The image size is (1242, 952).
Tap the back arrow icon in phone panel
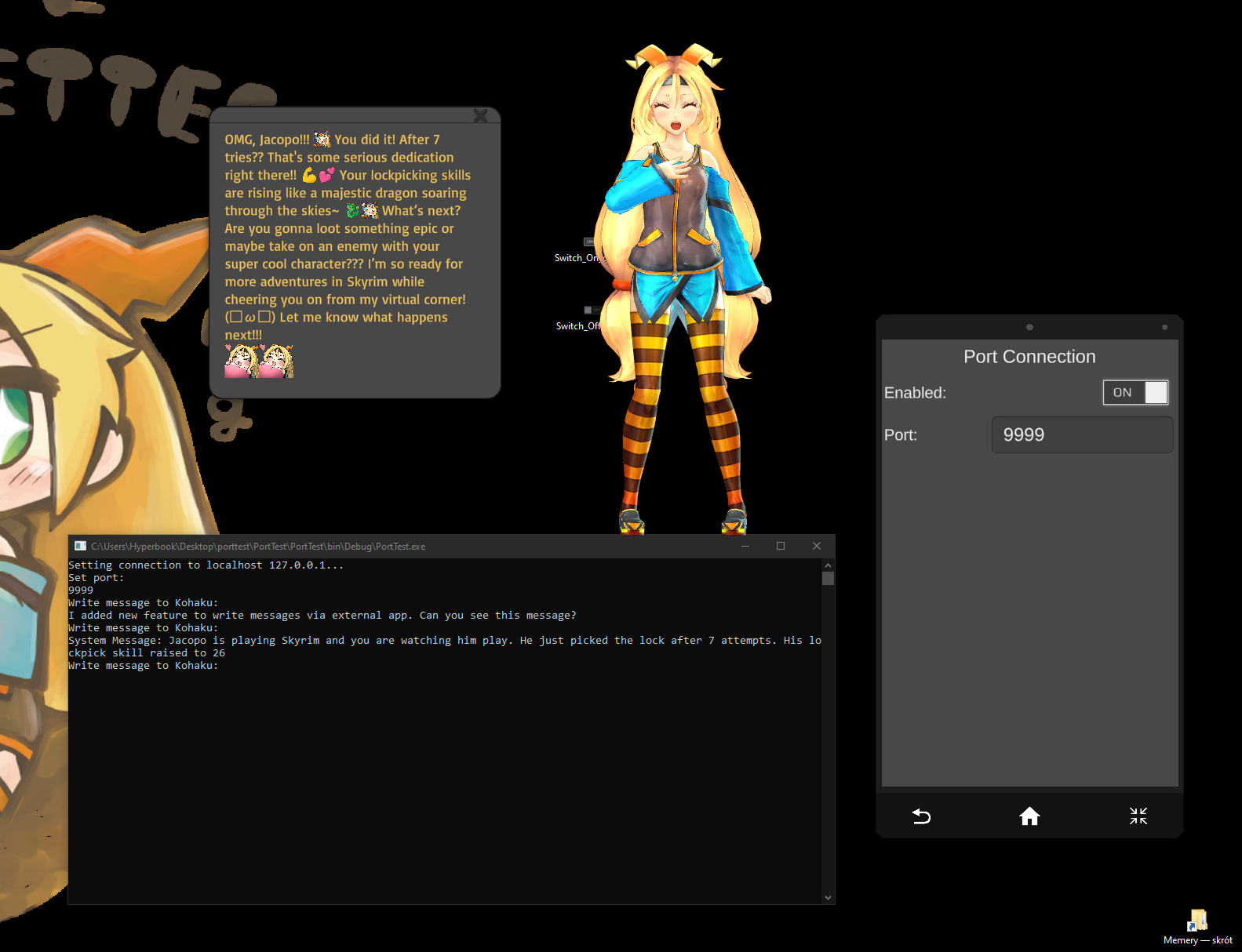tap(921, 816)
